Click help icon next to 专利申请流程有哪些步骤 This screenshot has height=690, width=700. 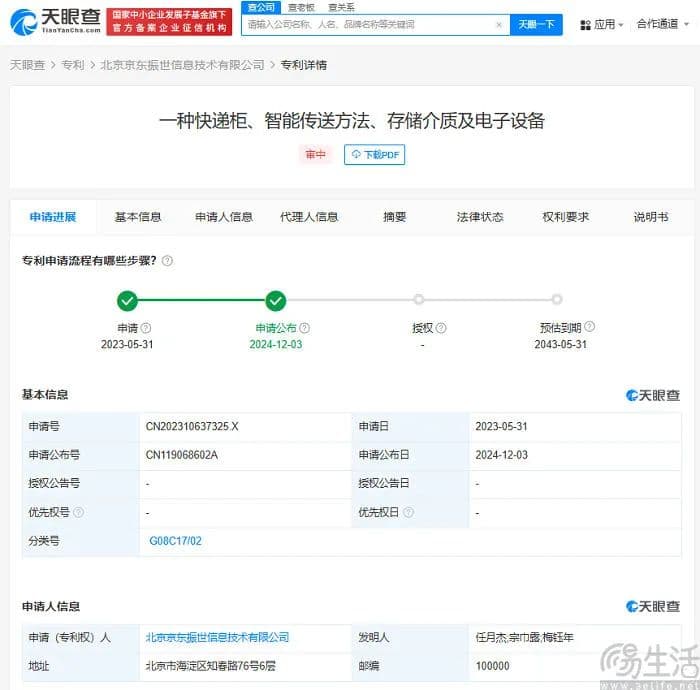tap(167, 261)
